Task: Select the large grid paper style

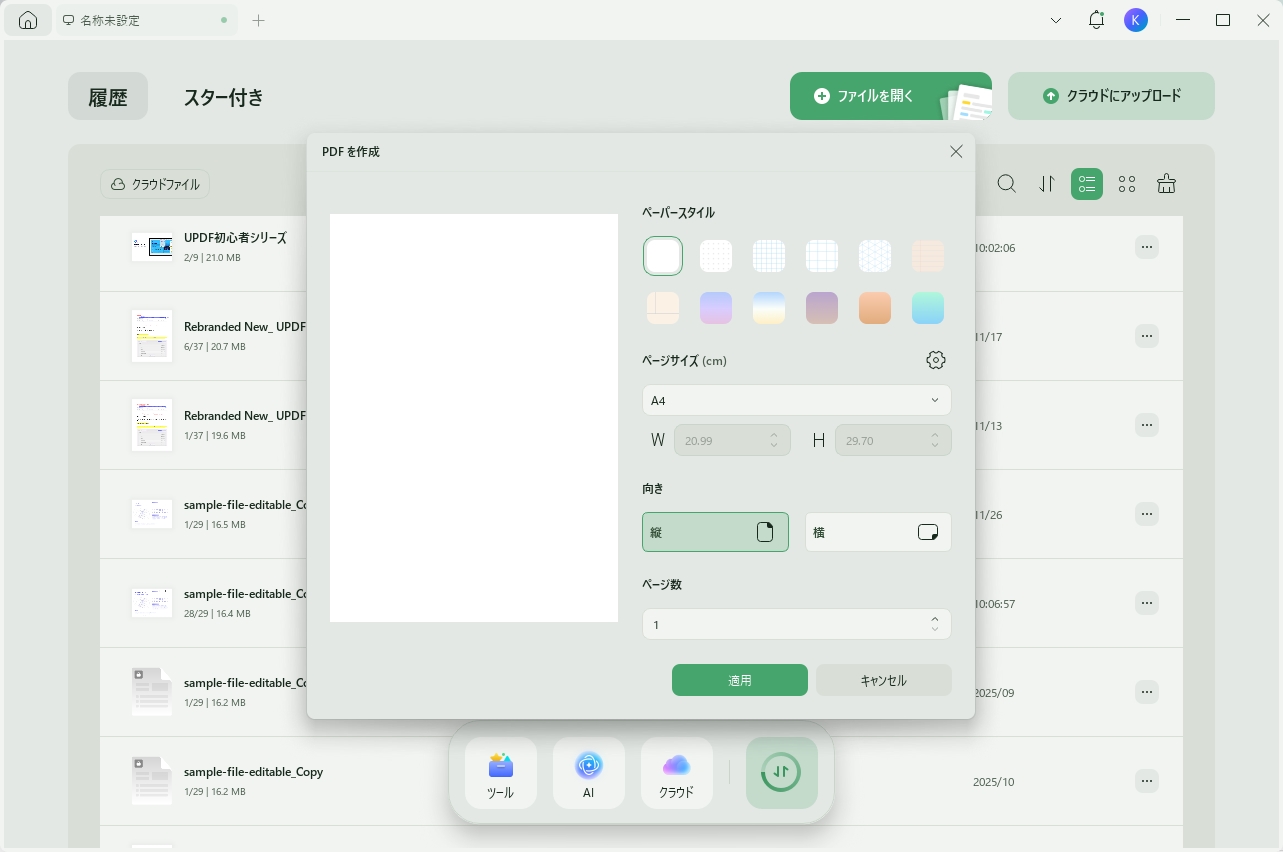Action: coord(822,256)
